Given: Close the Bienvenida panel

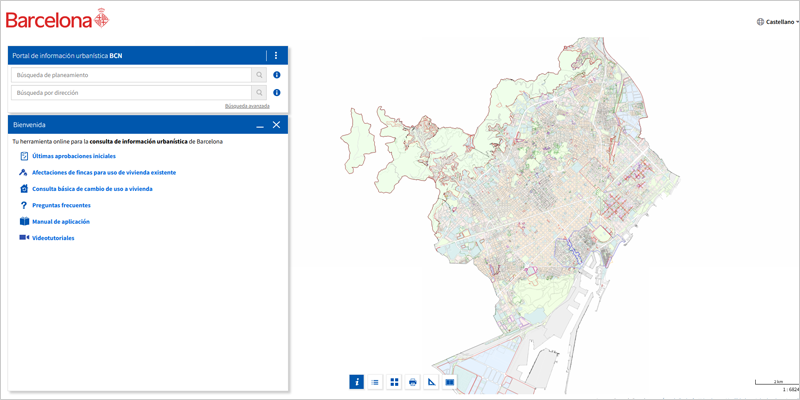Looking at the screenshot, I should pos(276,125).
